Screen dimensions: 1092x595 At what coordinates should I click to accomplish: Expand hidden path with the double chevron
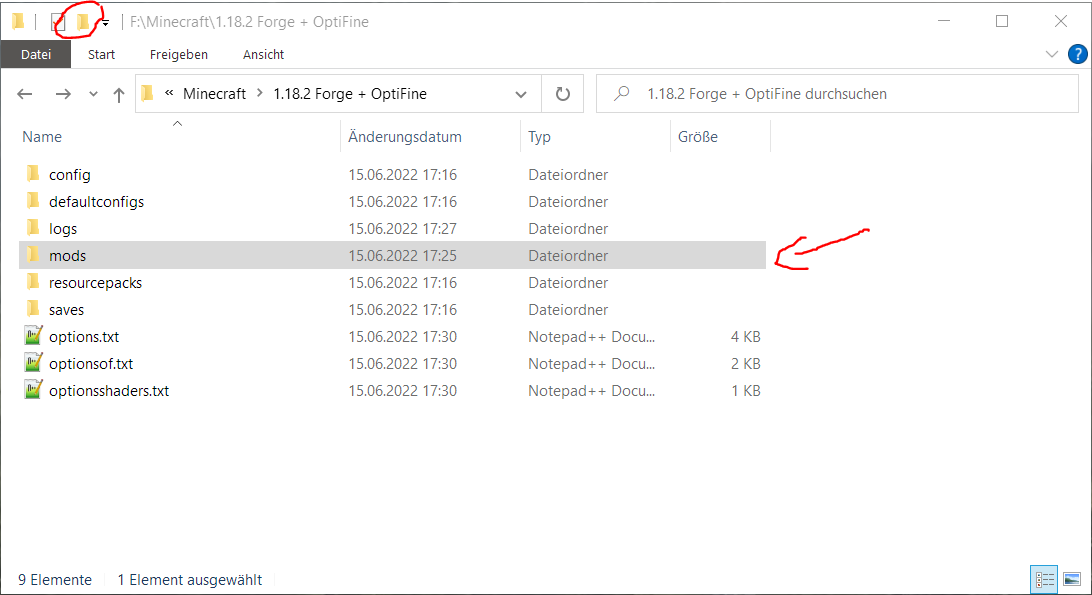[x=169, y=93]
